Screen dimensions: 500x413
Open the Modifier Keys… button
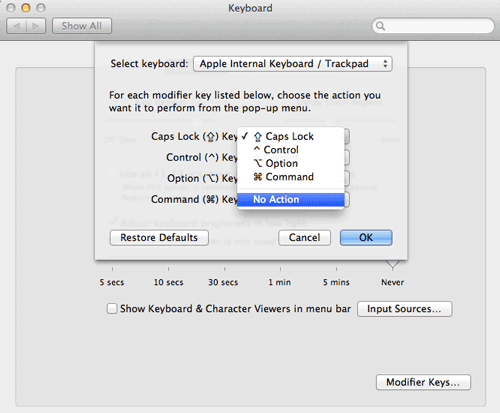pos(423,382)
